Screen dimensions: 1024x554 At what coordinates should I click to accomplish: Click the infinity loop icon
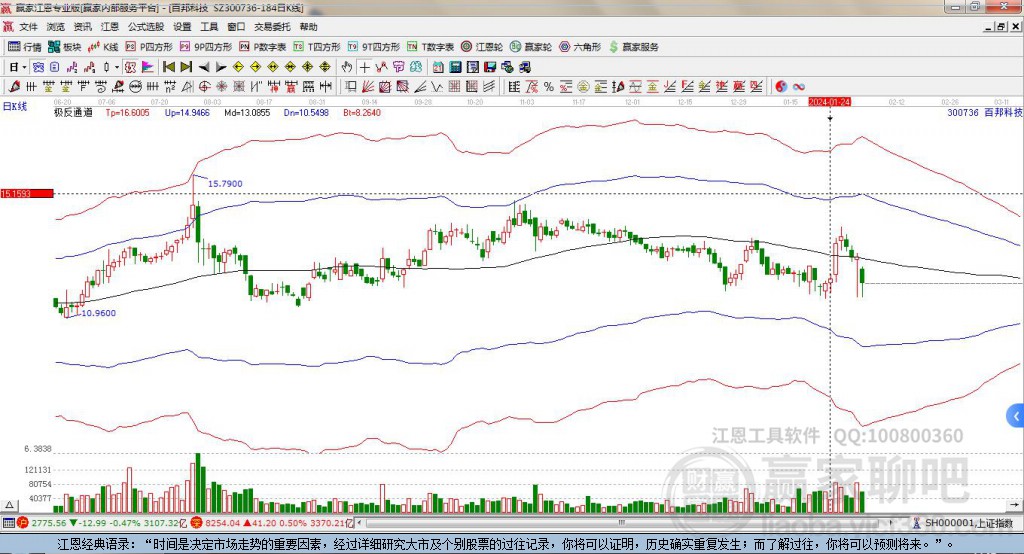point(799,86)
